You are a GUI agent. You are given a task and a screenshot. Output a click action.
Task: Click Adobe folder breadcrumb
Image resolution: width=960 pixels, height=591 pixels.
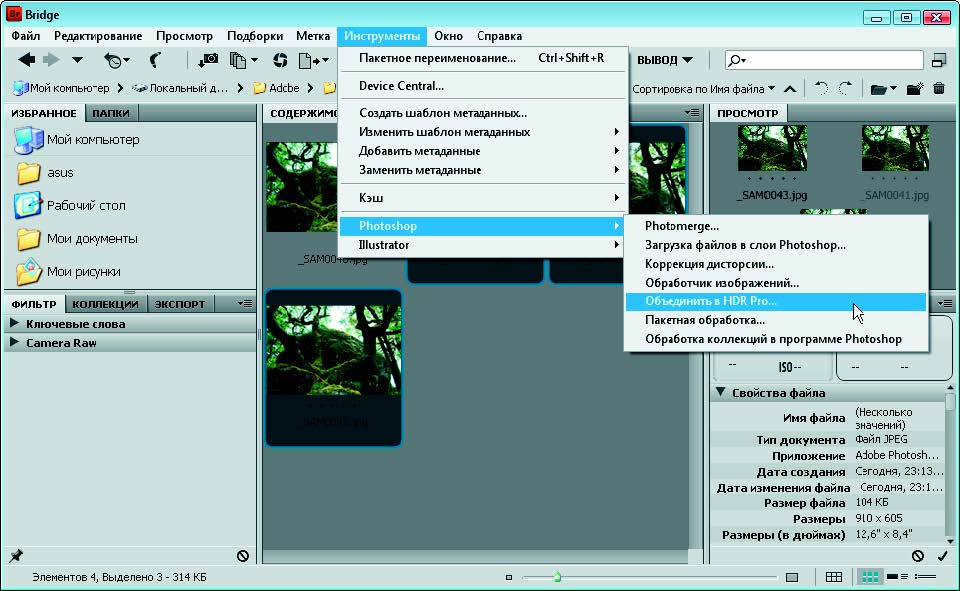[x=276, y=88]
